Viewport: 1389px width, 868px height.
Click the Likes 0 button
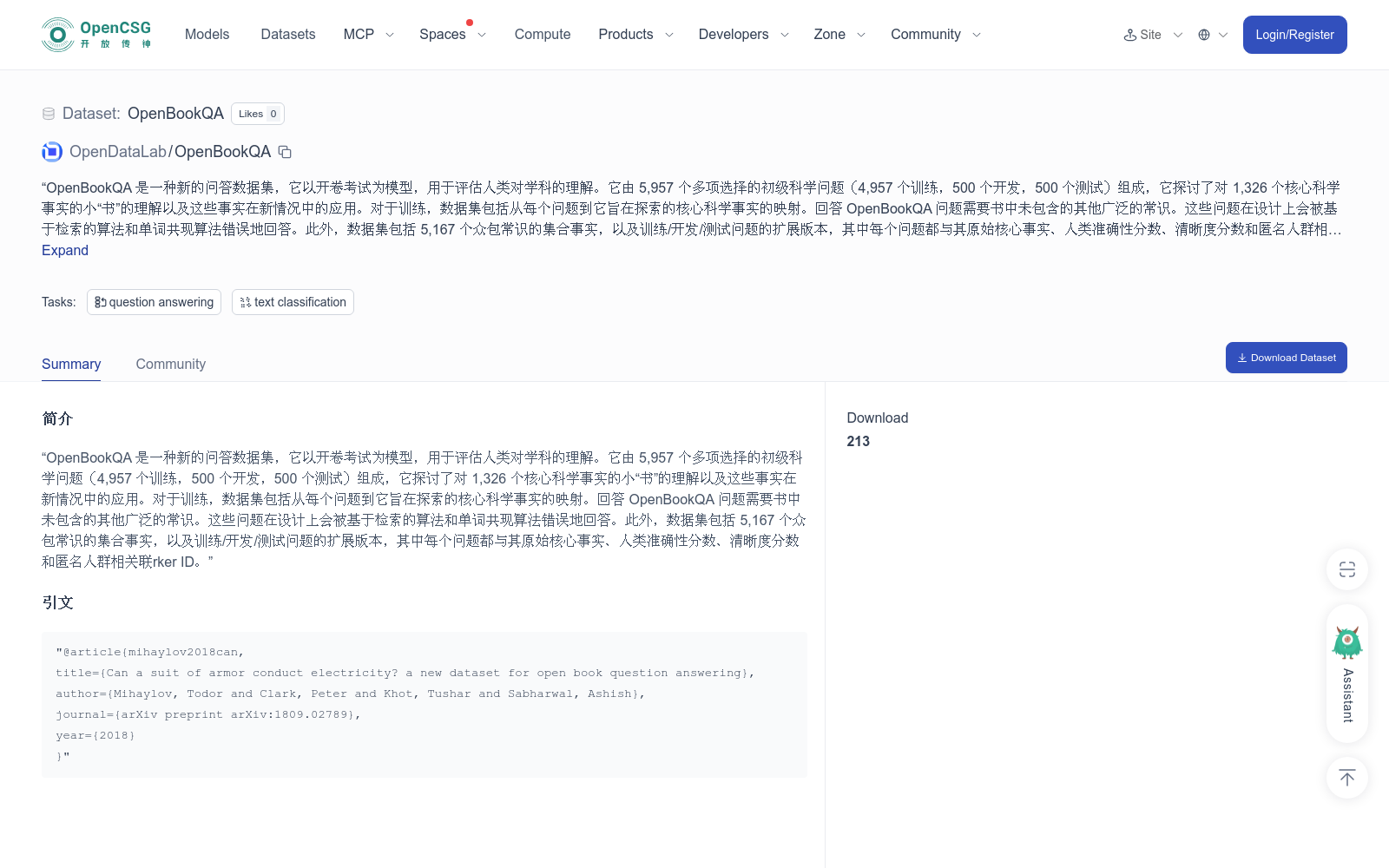coord(258,114)
